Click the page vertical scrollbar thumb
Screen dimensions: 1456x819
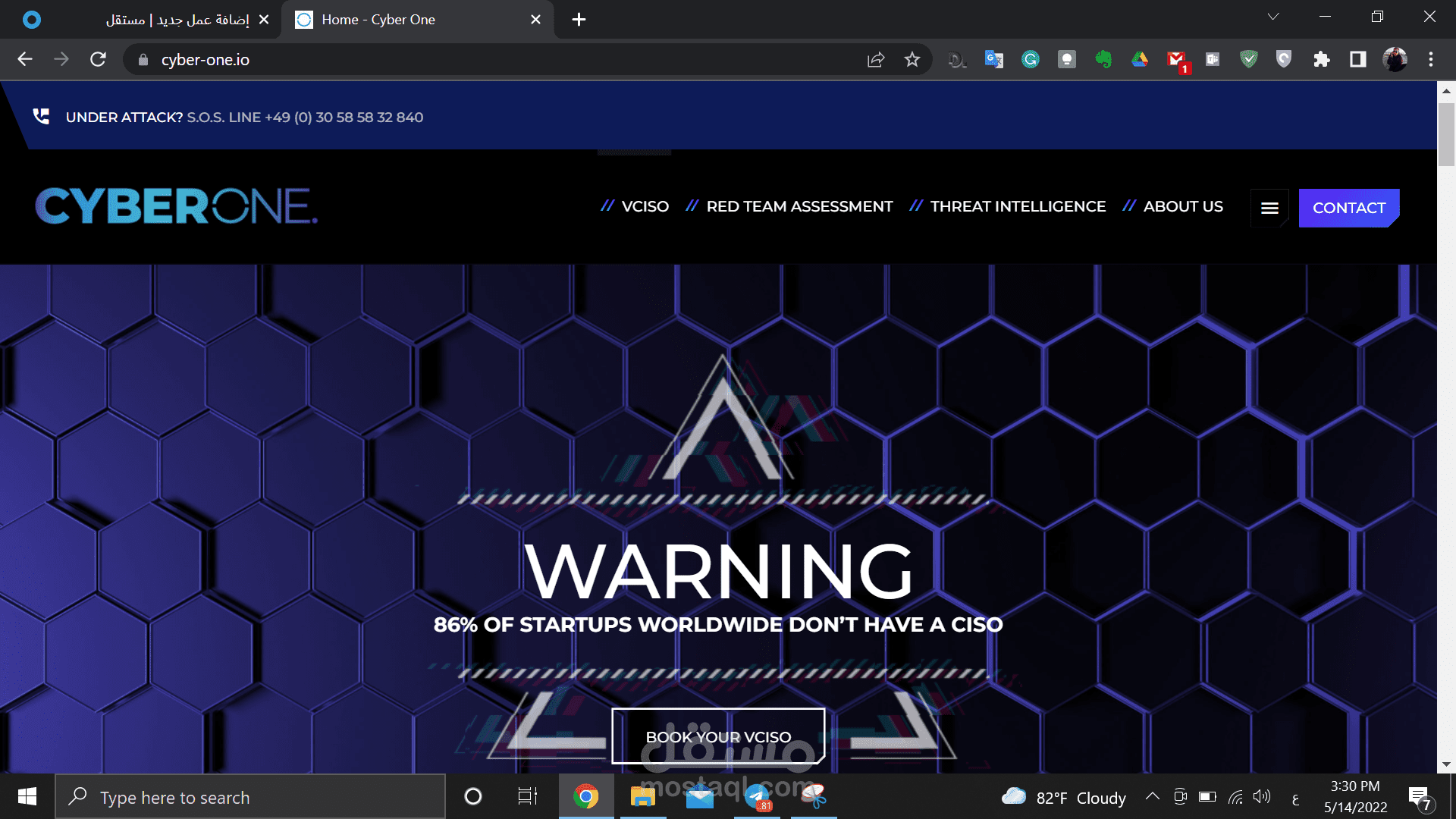tap(1445, 133)
